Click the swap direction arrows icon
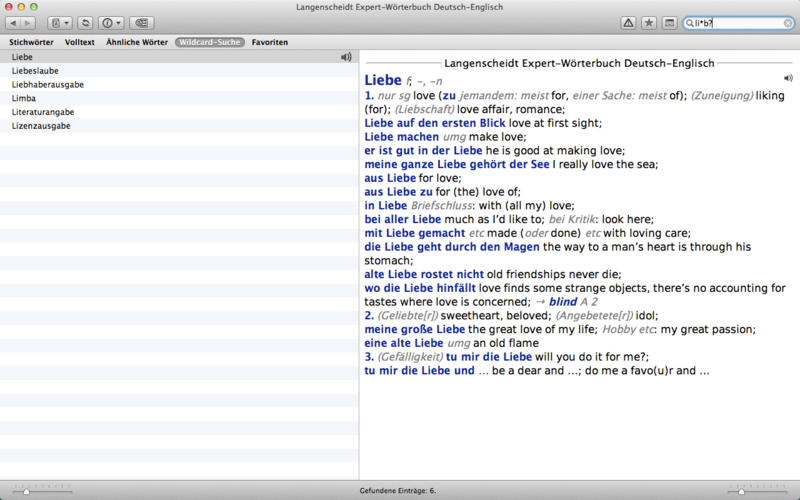Screen dimensions: 800x500 [x=85, y=23]
